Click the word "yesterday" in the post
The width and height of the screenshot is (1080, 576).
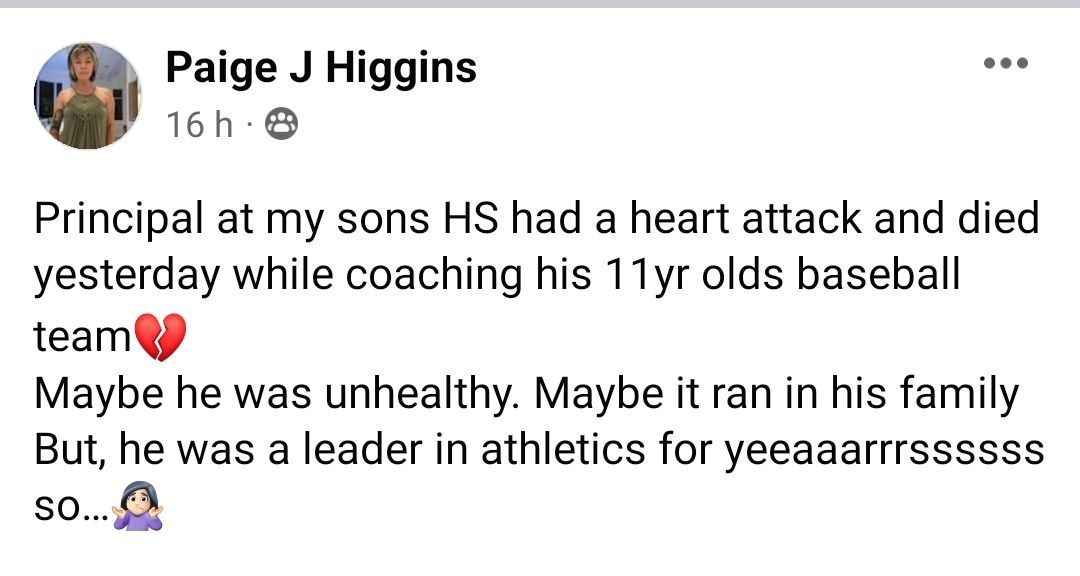click(128, 277)
